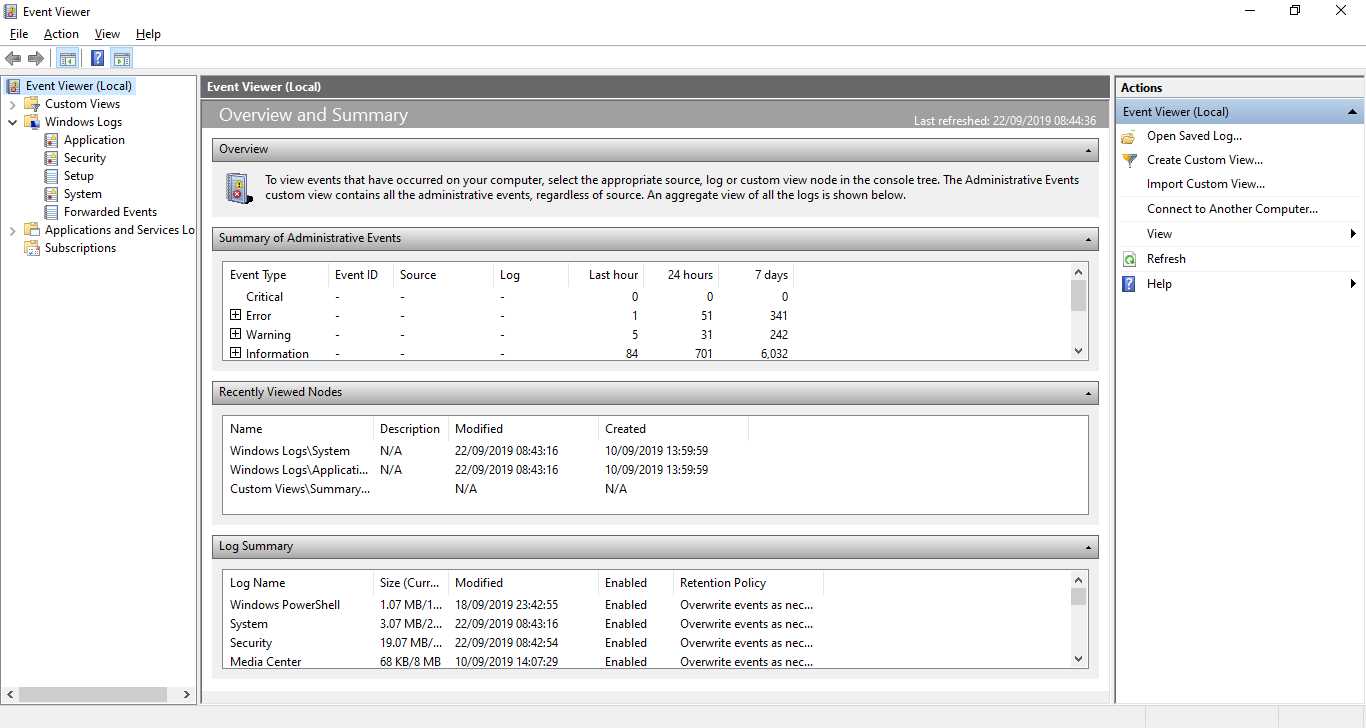
Task: Collapse the Windows Logs tree node
Action: click(x=12, y=122)
